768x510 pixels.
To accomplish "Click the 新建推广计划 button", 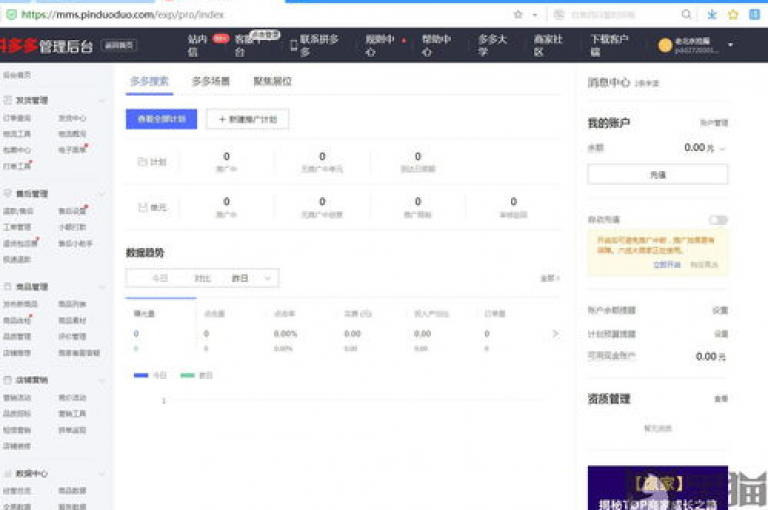I will [247, 119].
